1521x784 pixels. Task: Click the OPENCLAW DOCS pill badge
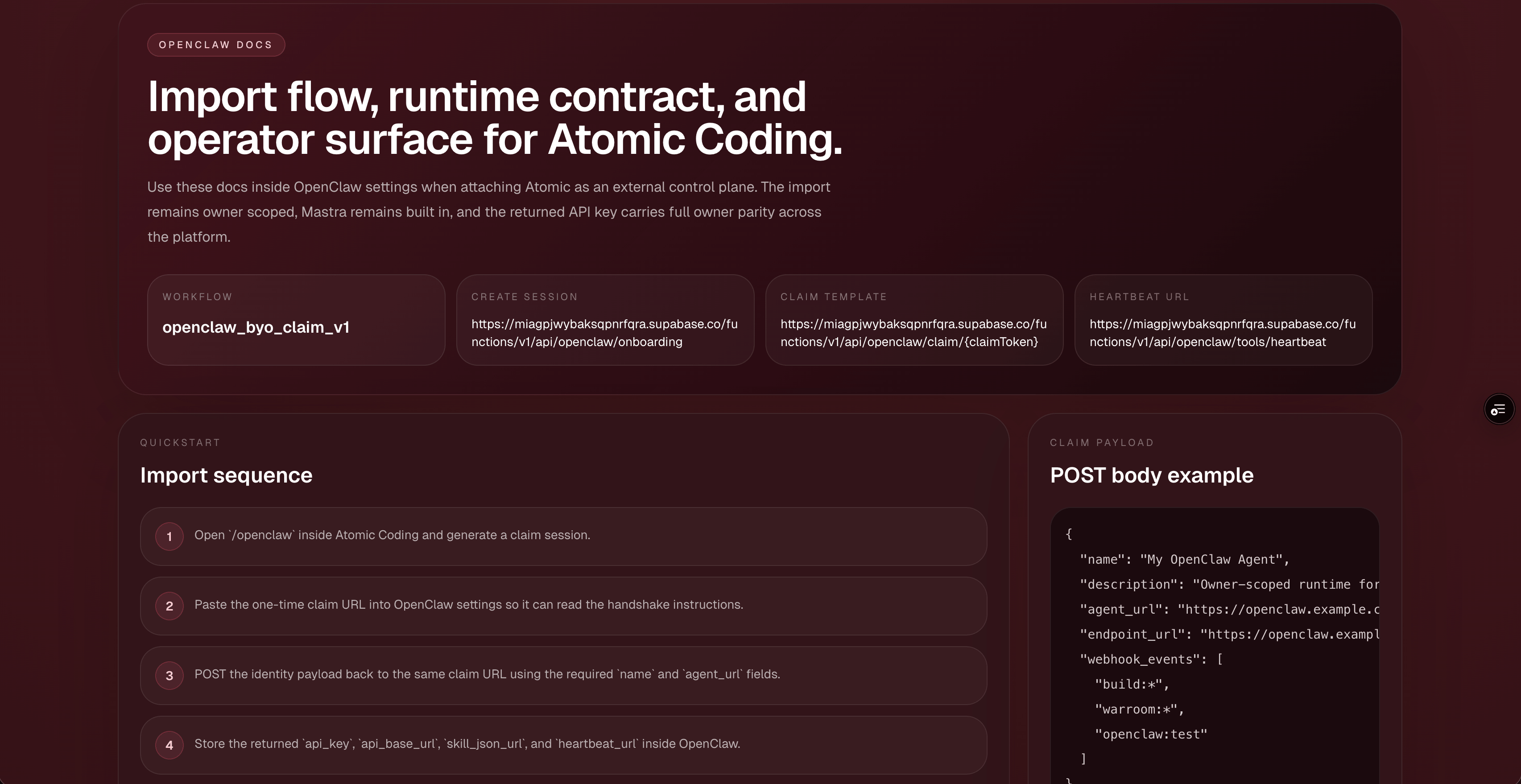216,45
